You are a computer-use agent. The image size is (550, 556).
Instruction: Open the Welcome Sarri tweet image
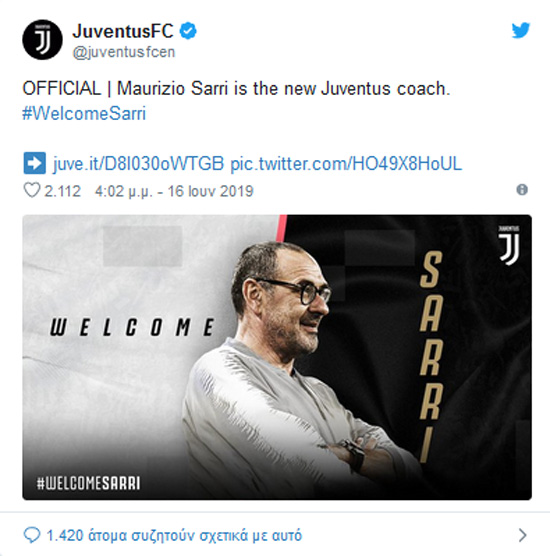point(277,357)
